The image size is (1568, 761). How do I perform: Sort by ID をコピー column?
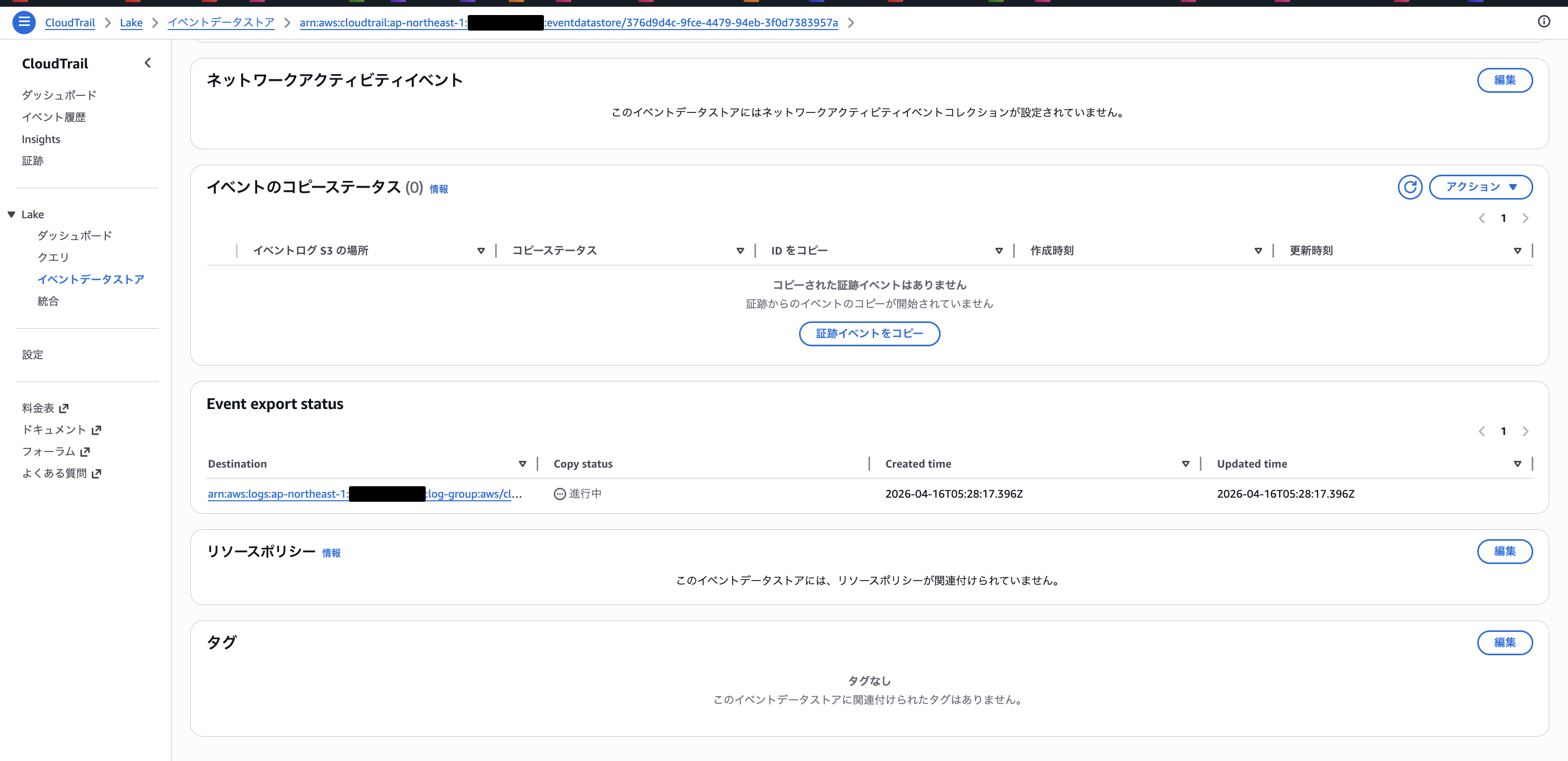point(999,251)
